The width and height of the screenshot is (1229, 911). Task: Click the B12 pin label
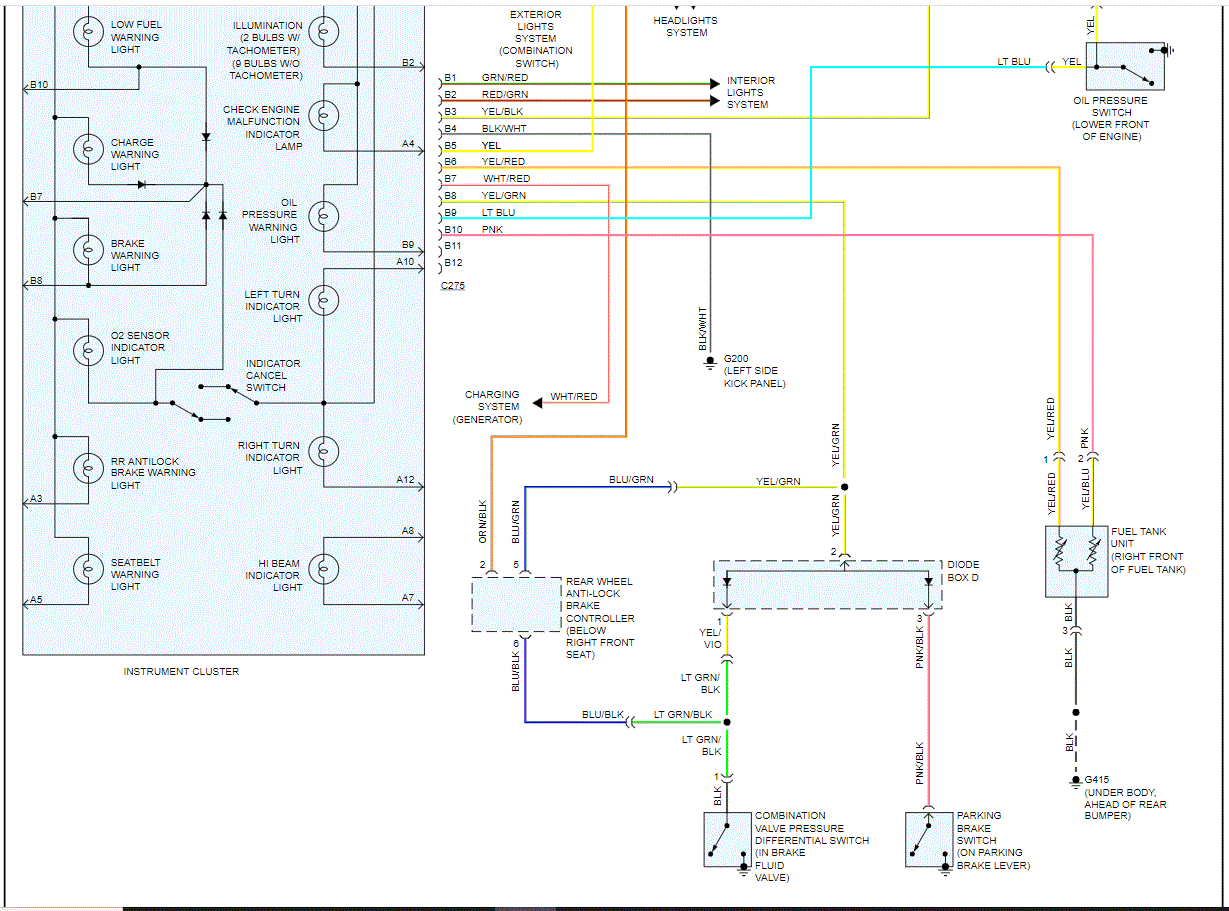pyautogui.click(x=453, y=263)
